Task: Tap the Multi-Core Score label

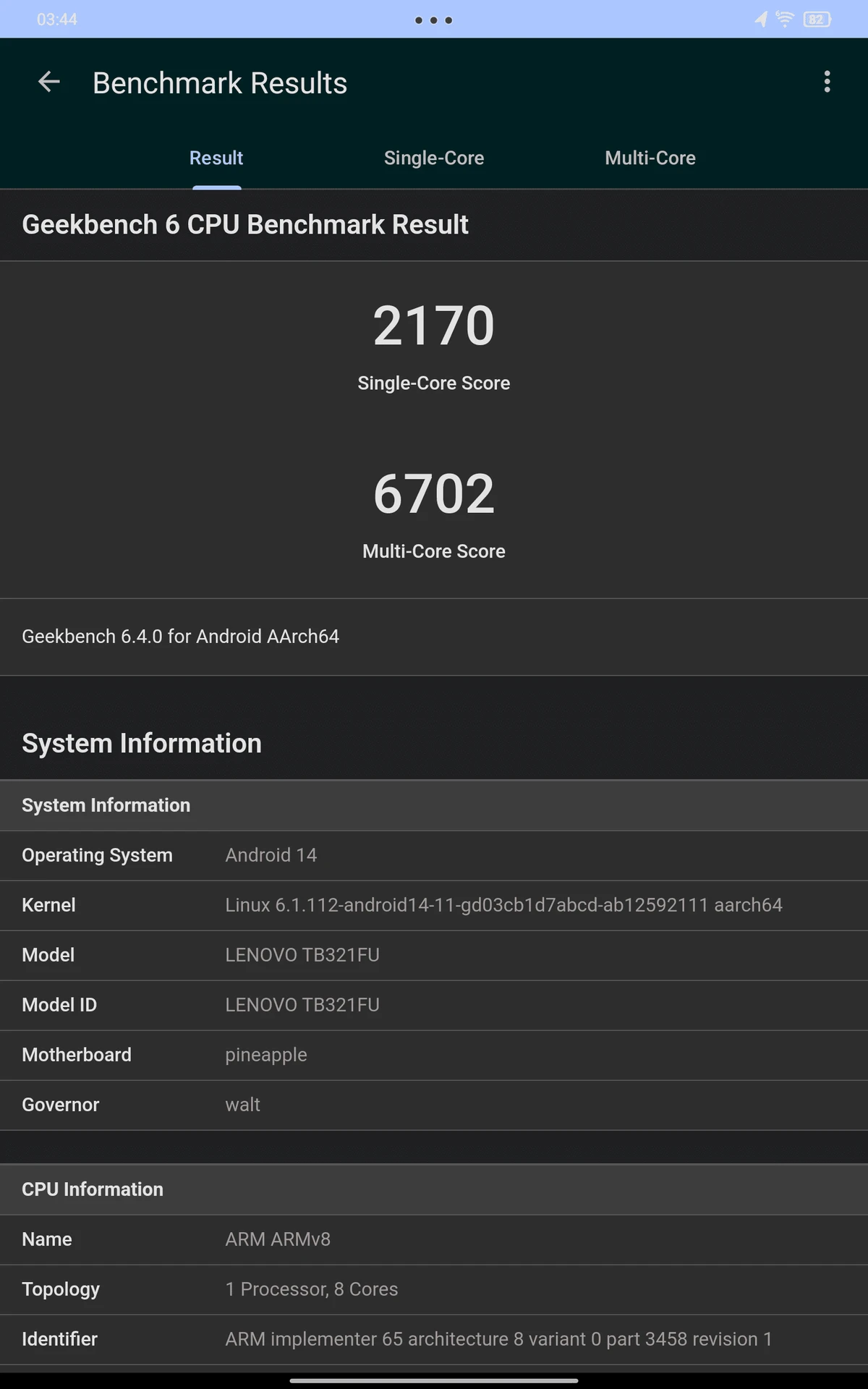Action: tap(434, 551)
